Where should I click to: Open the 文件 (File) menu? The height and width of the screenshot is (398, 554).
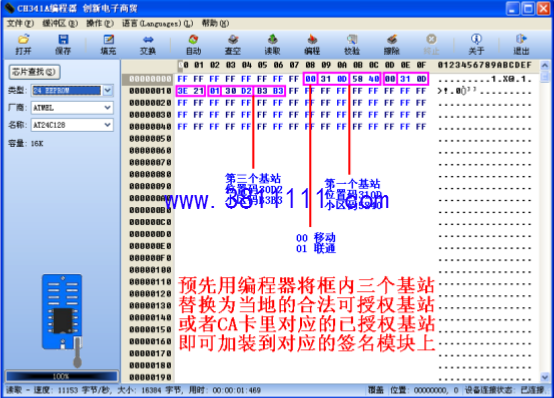click(x=20, y=23)
